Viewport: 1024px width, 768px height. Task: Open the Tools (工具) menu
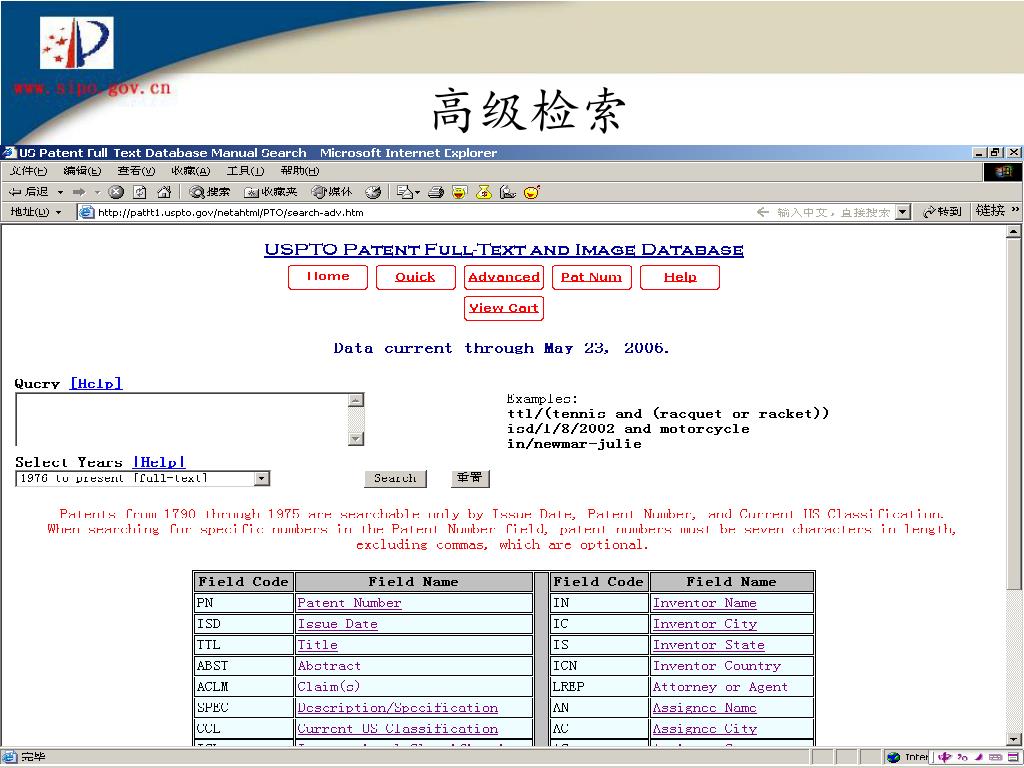pos(245,171)
